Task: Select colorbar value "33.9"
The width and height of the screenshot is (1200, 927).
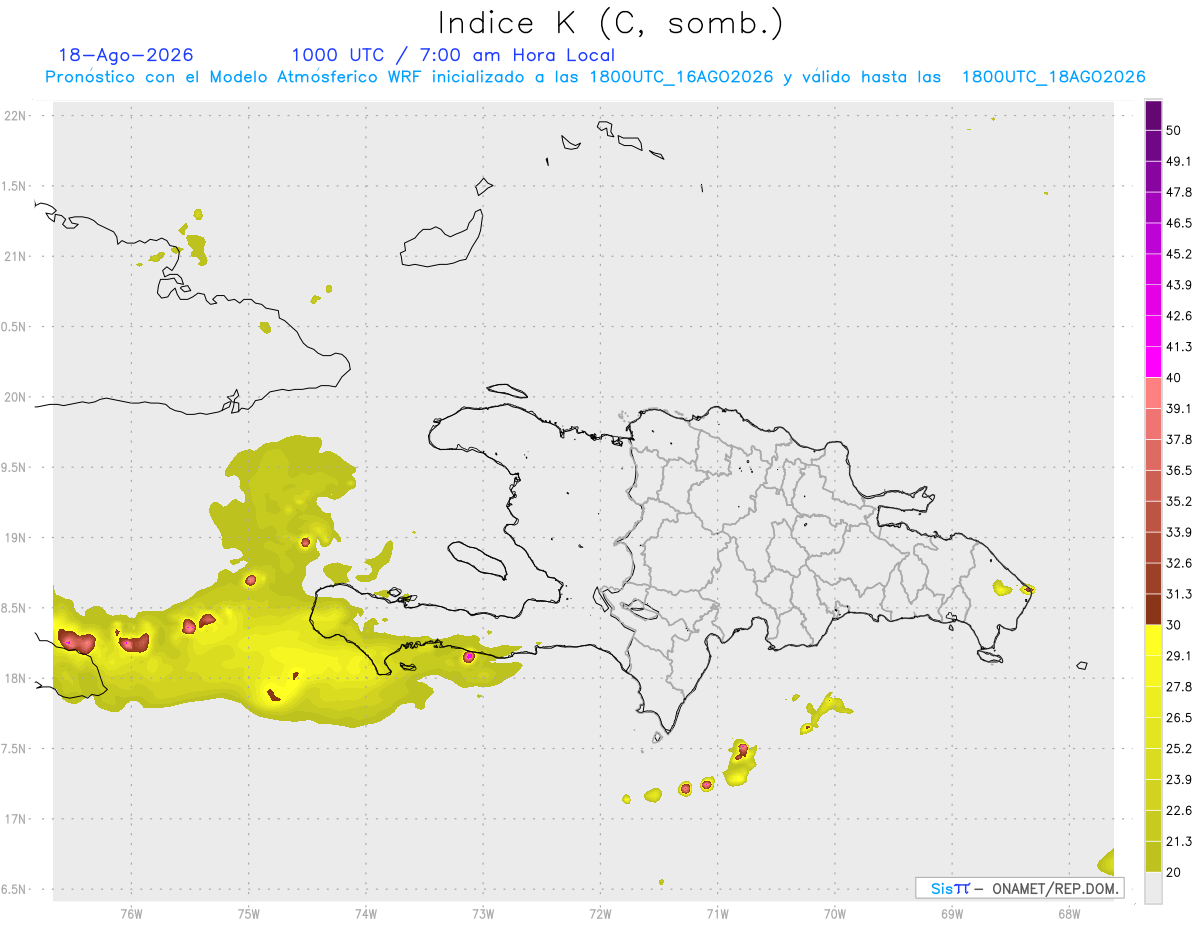Action: (x=1179, y=532)
